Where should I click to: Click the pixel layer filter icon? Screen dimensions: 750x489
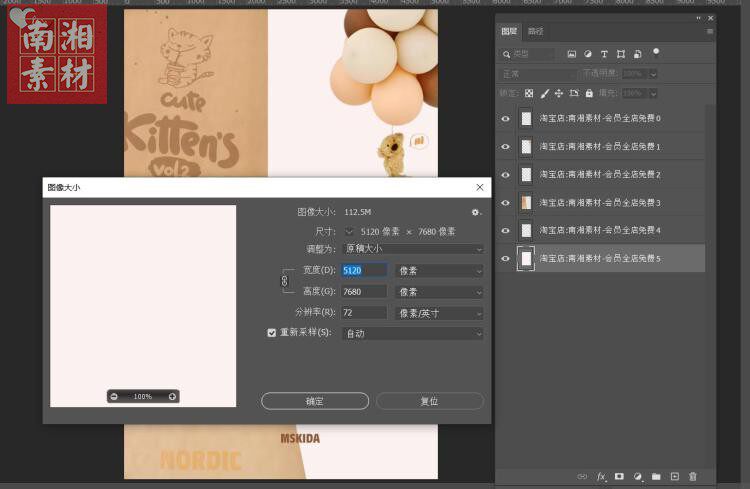[x=571, y=54]
